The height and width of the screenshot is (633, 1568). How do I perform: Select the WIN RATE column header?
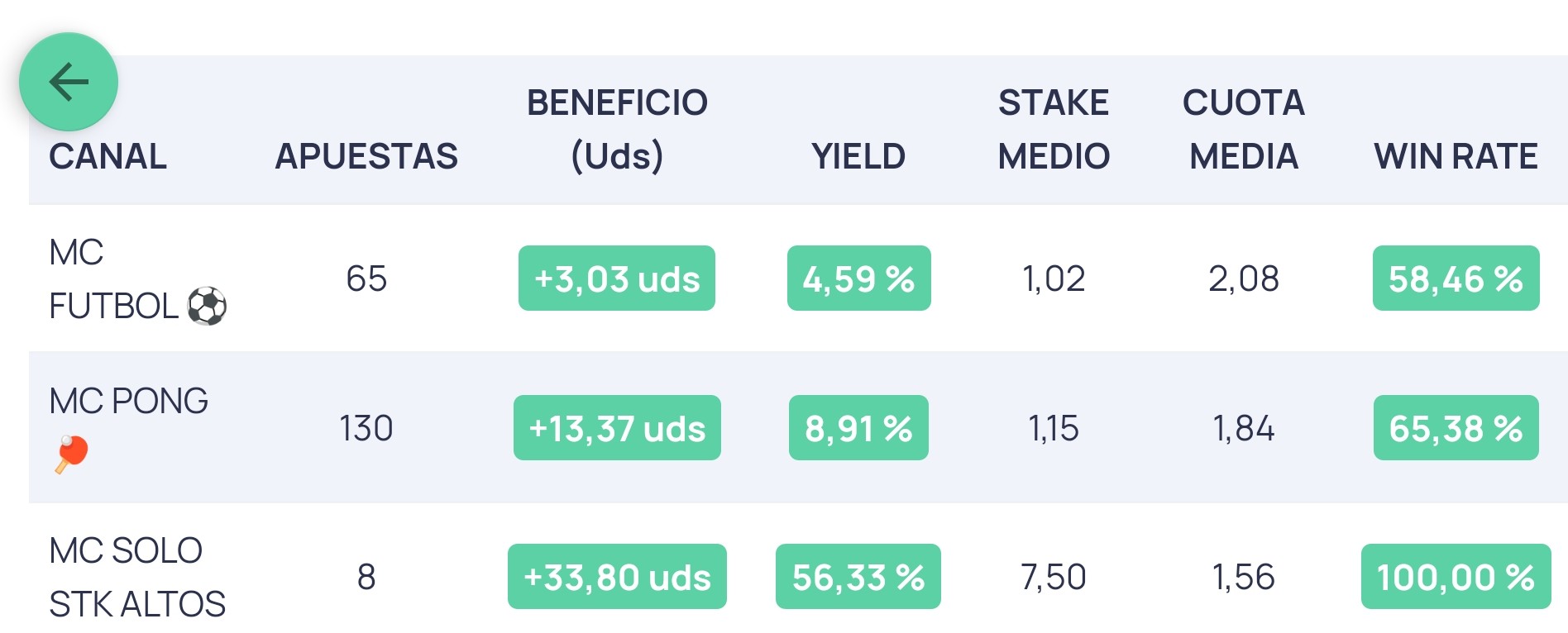[1456, 156]
